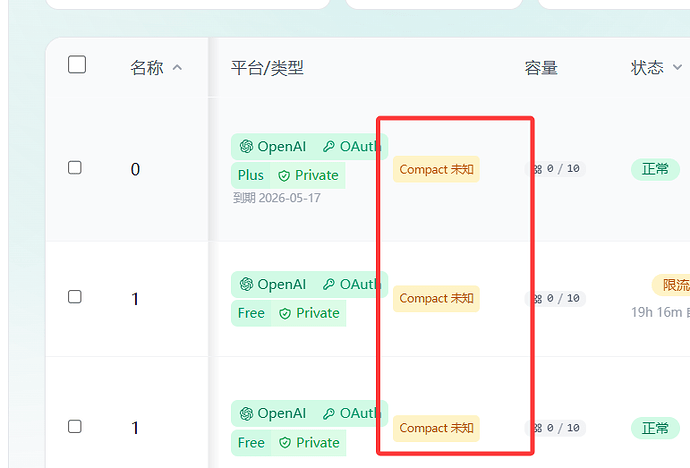
Task: Tick the select-all checkbox in the table header
Action: coord(77,65)
